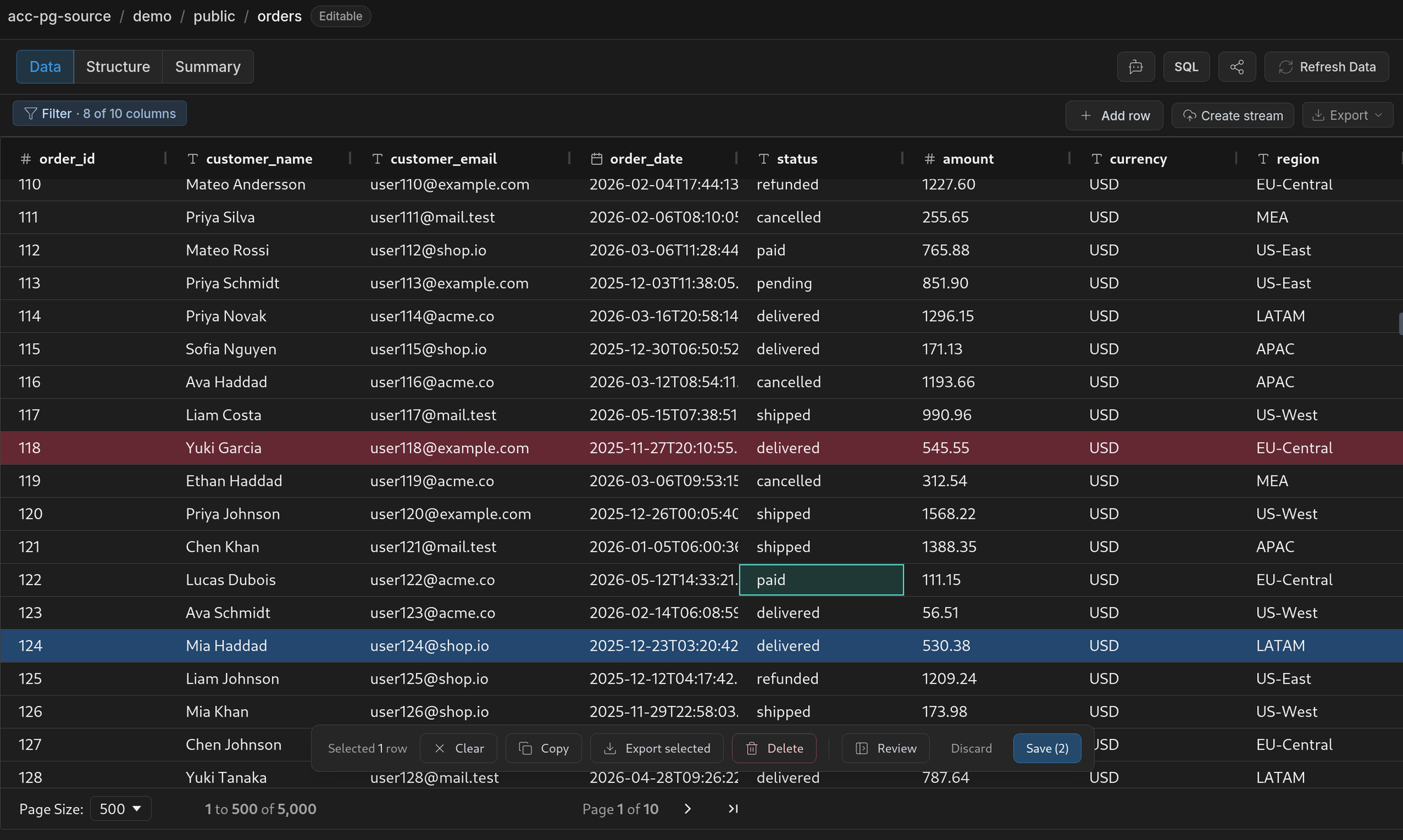Clear the row selection
Screen dimensions: 1403x840
pyautogui.click(x=459, y=748)
